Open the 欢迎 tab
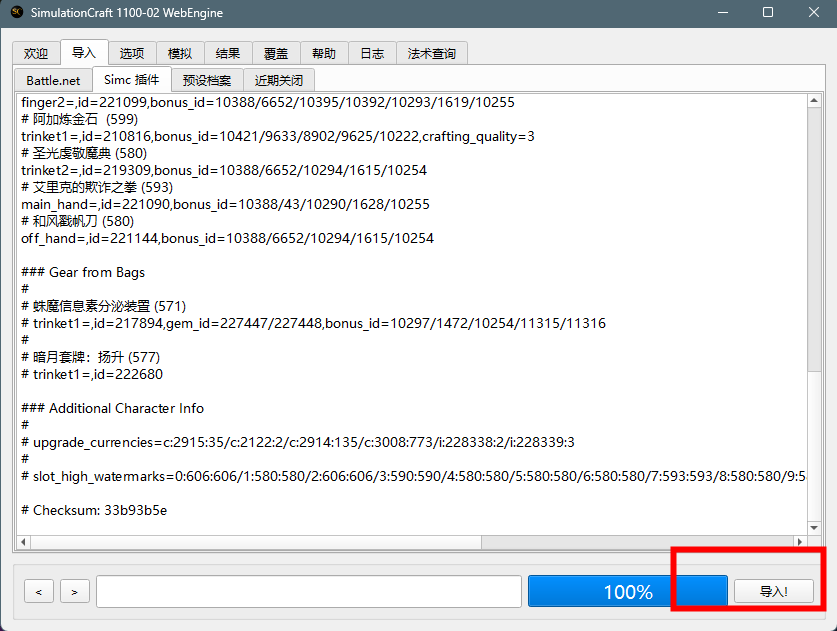Viewport: 837px width, 631px height. pos(36,53)
